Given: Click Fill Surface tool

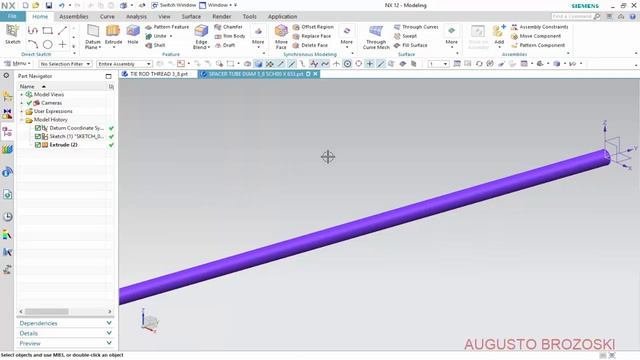Looking at the screenshot, I should coord(411,45).
